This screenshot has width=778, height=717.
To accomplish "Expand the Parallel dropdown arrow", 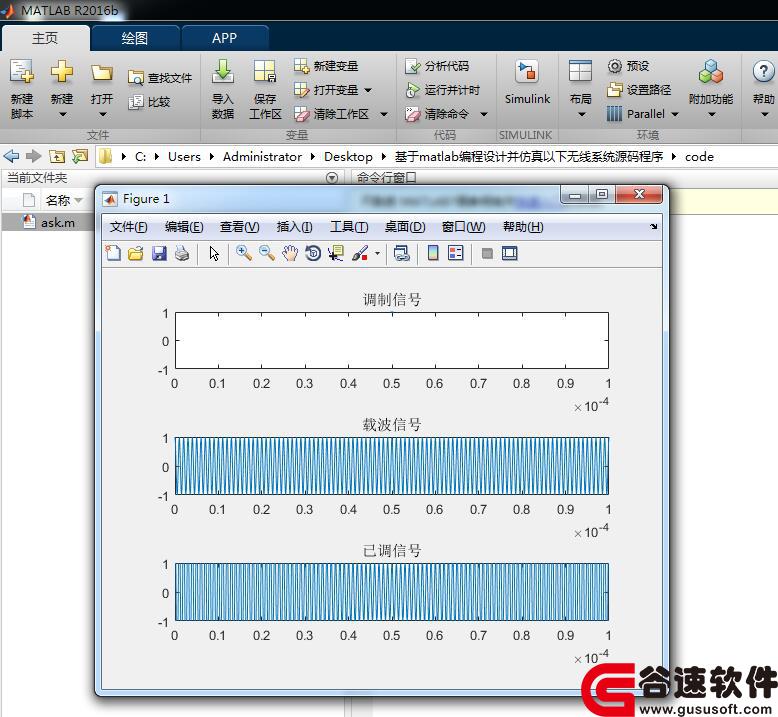I will [x=675, y=114].
